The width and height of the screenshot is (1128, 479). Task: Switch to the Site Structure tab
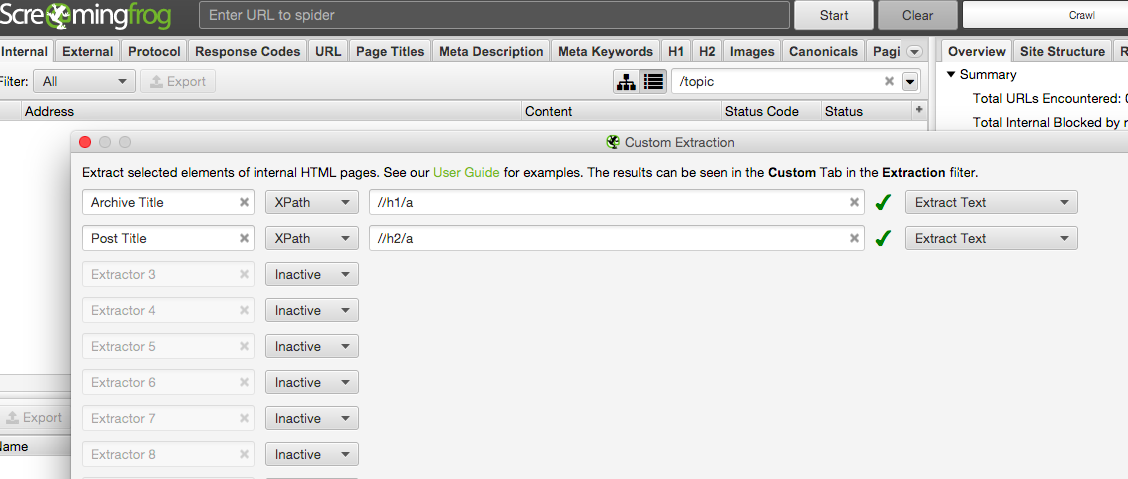[x=1062, y=51]
